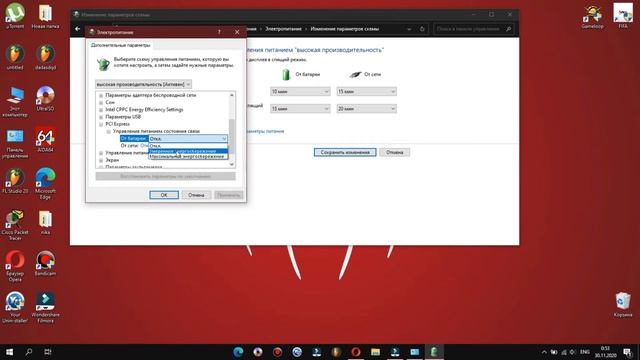Choose Максимальное энергосбережение in the list
Image resolution: width=640 pixels, height=360 pixels.
click(188, 156)
